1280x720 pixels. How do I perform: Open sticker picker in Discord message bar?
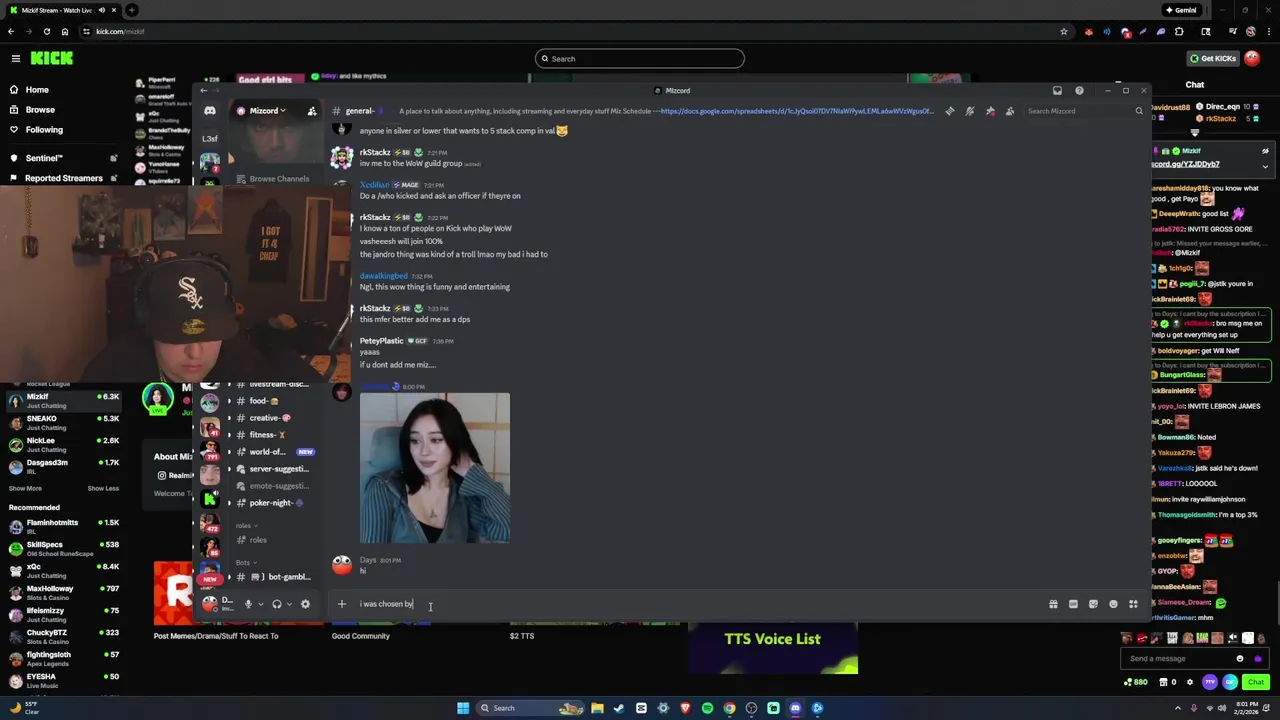(1093, 604)
